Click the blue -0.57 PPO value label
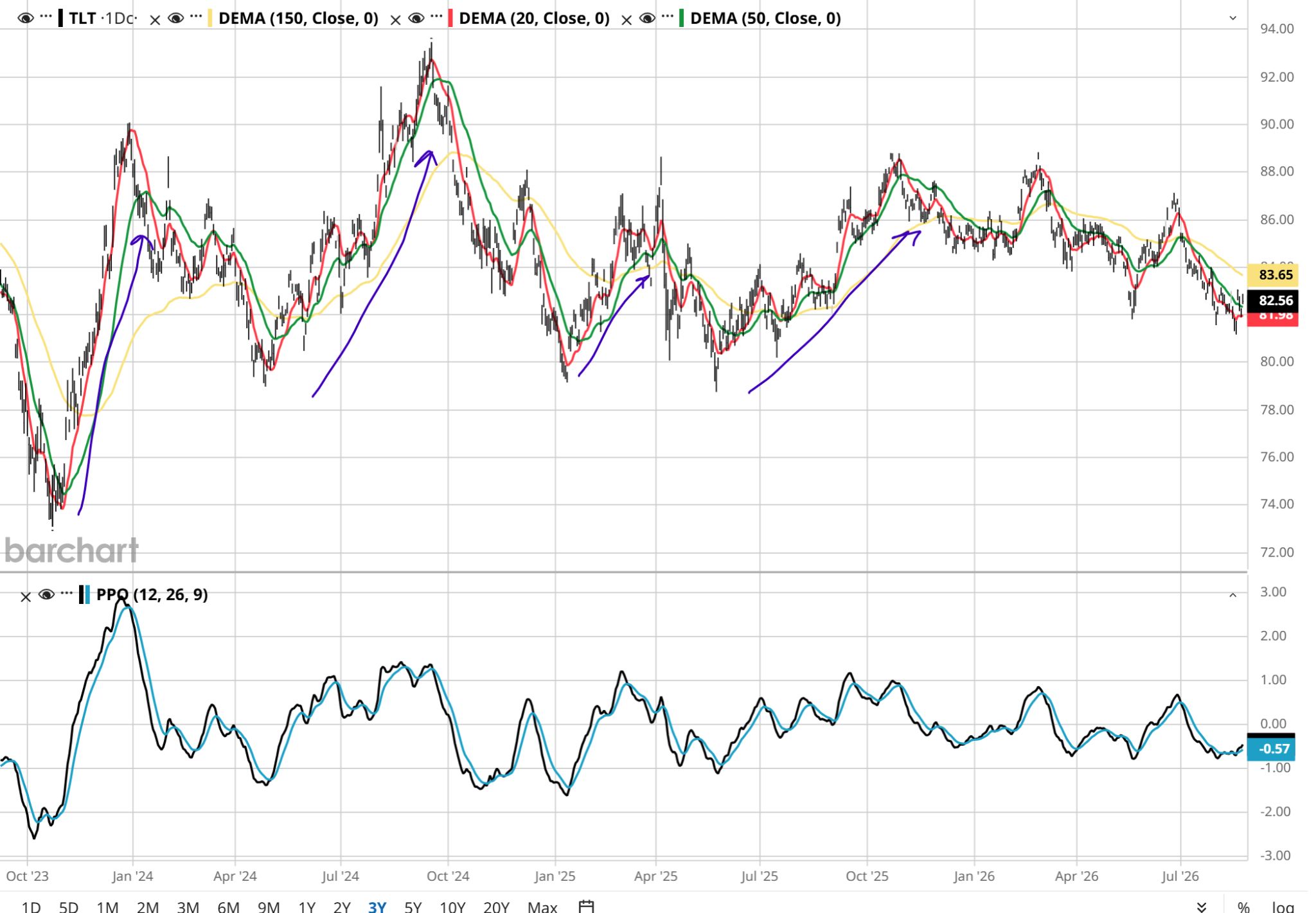The height and width of the screenshot is (913, 1316). click(x=1270, y=749)
